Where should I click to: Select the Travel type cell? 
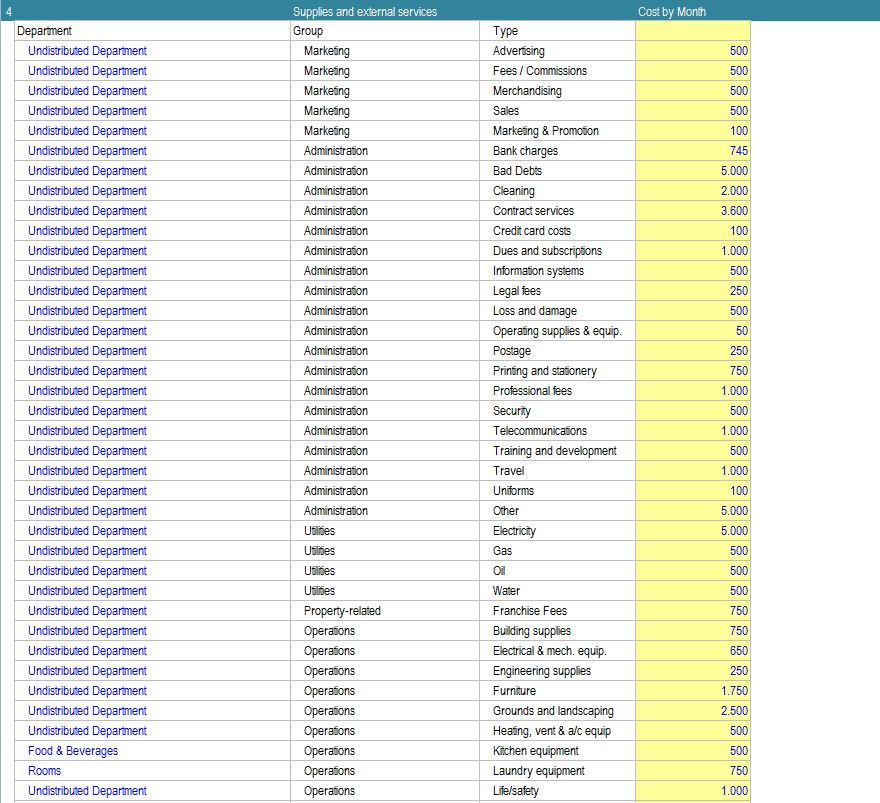557,471
